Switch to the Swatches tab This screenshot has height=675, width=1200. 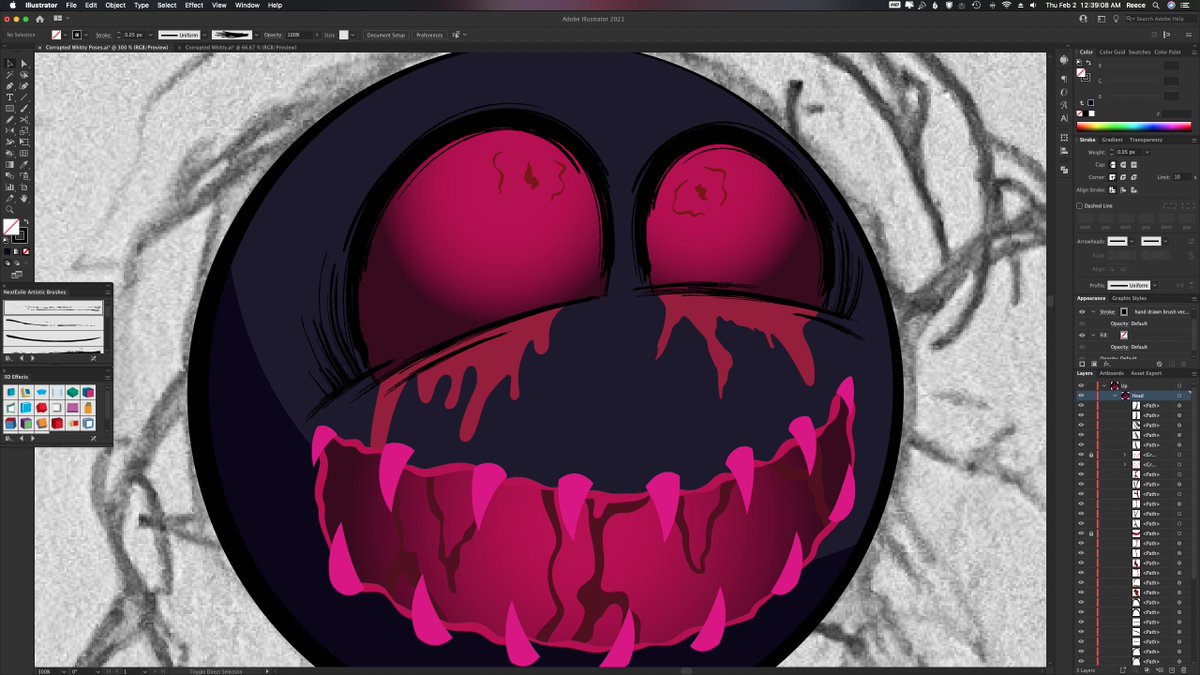click(x=1140, y=52)
